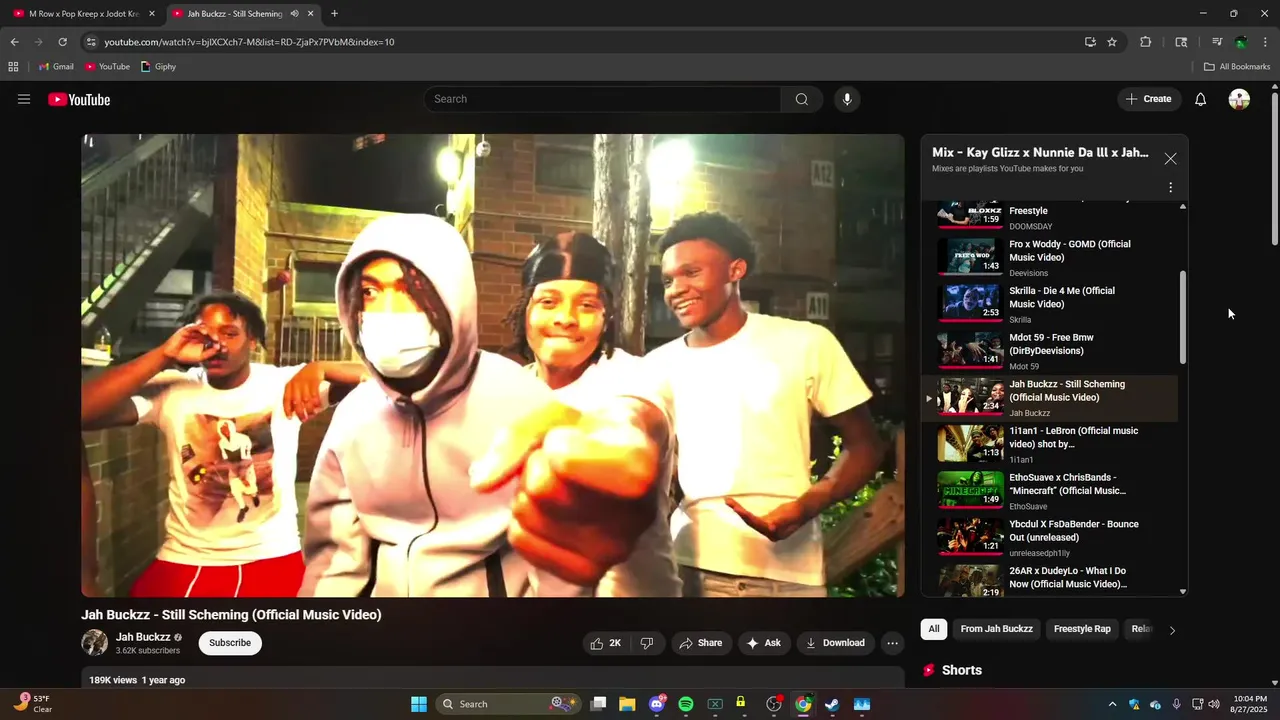
Task: Open the weather widget showing 53°F
Action: pyautogui.click(x=33, y=704)
